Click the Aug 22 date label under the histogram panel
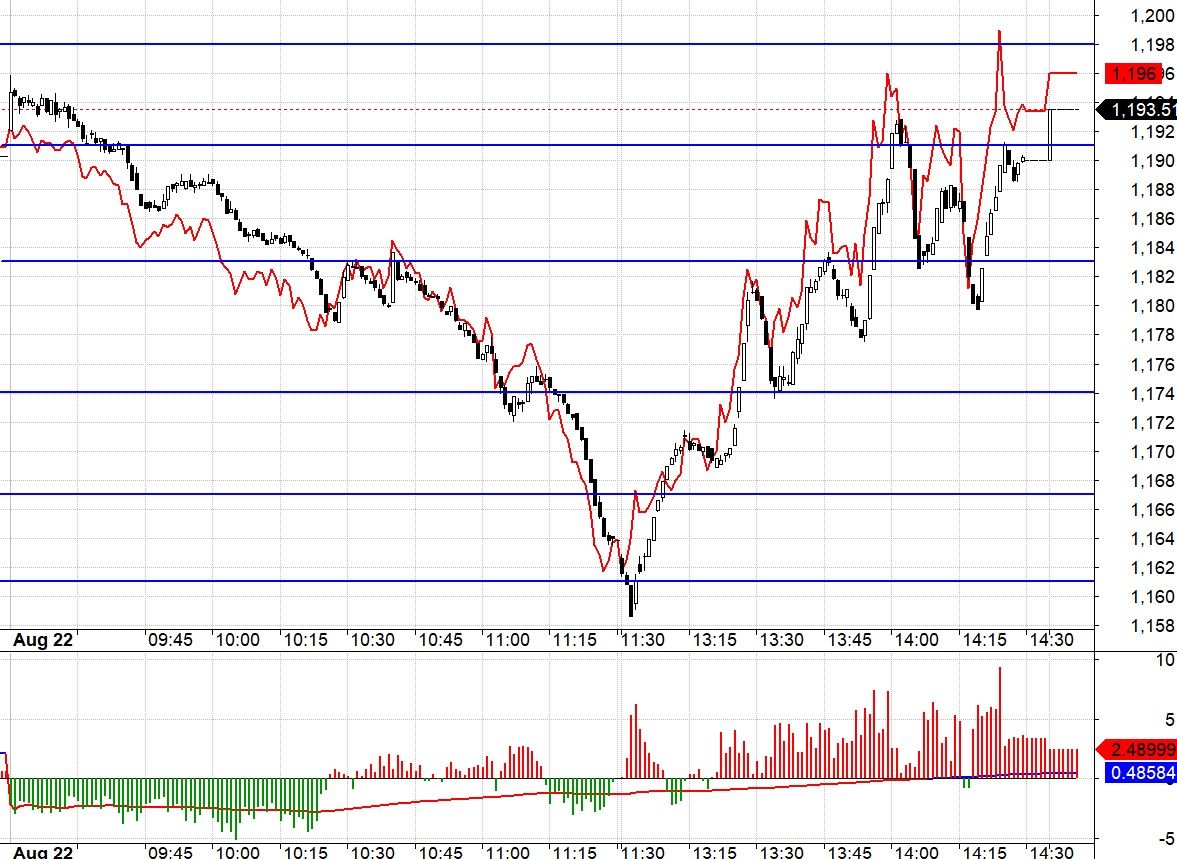 pos(43,852)
